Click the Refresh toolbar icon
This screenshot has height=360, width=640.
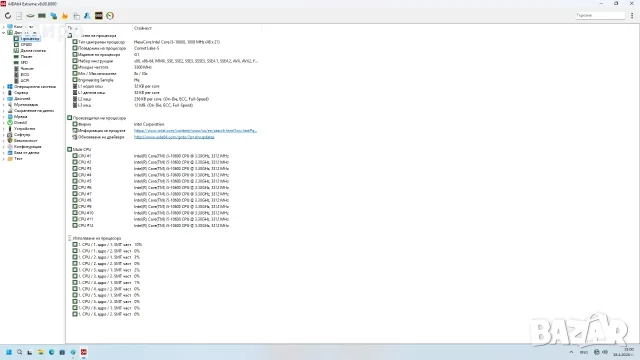point(8,16)
